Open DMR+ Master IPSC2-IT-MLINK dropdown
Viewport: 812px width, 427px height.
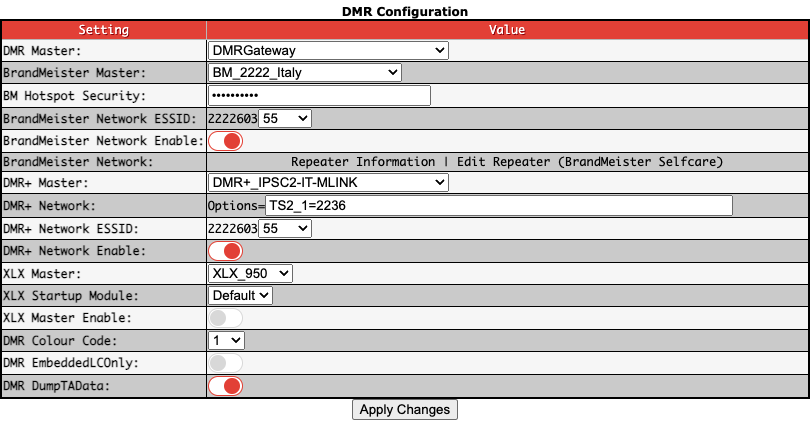(328, 183)
